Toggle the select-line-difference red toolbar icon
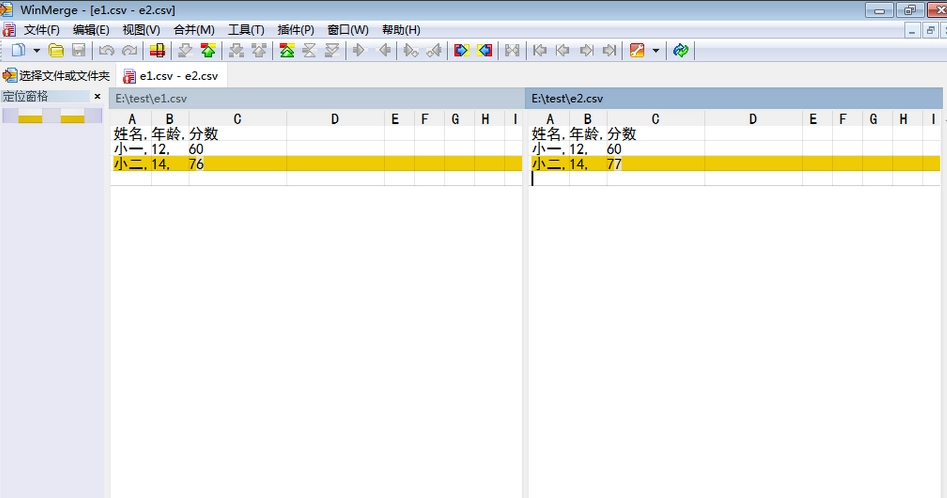947x498 pixels. pos(158,51)
